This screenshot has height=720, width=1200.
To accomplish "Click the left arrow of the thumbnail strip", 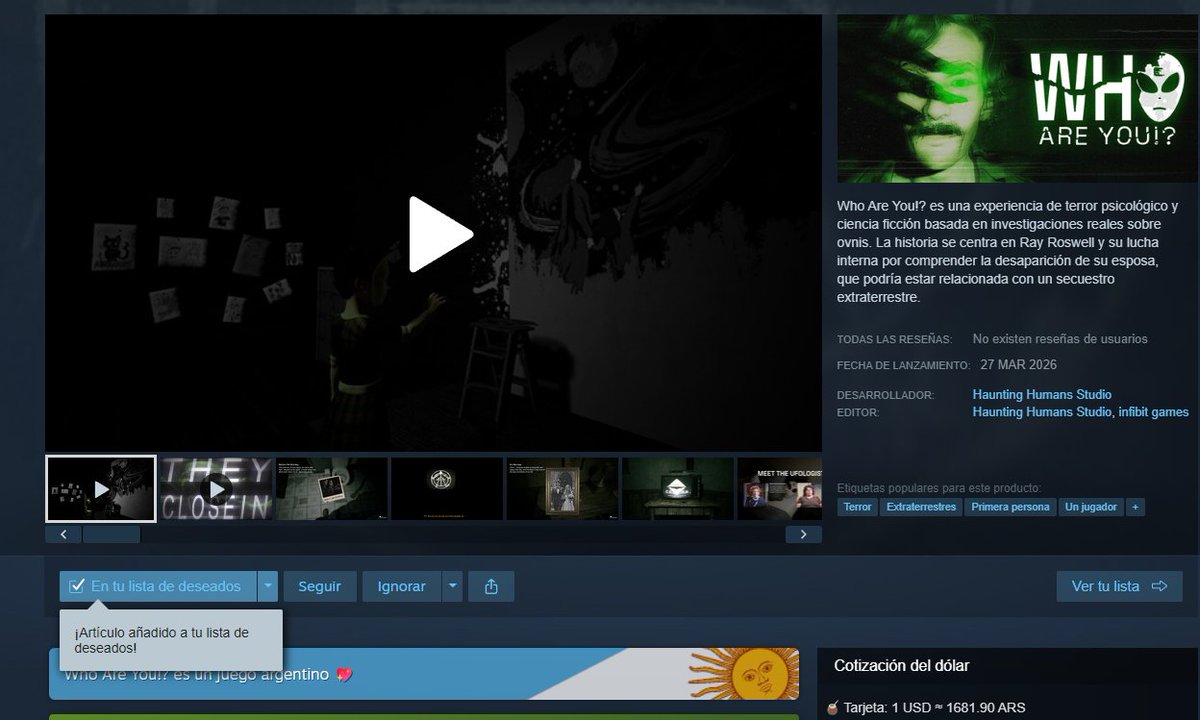I will click(x=63, y=534).
